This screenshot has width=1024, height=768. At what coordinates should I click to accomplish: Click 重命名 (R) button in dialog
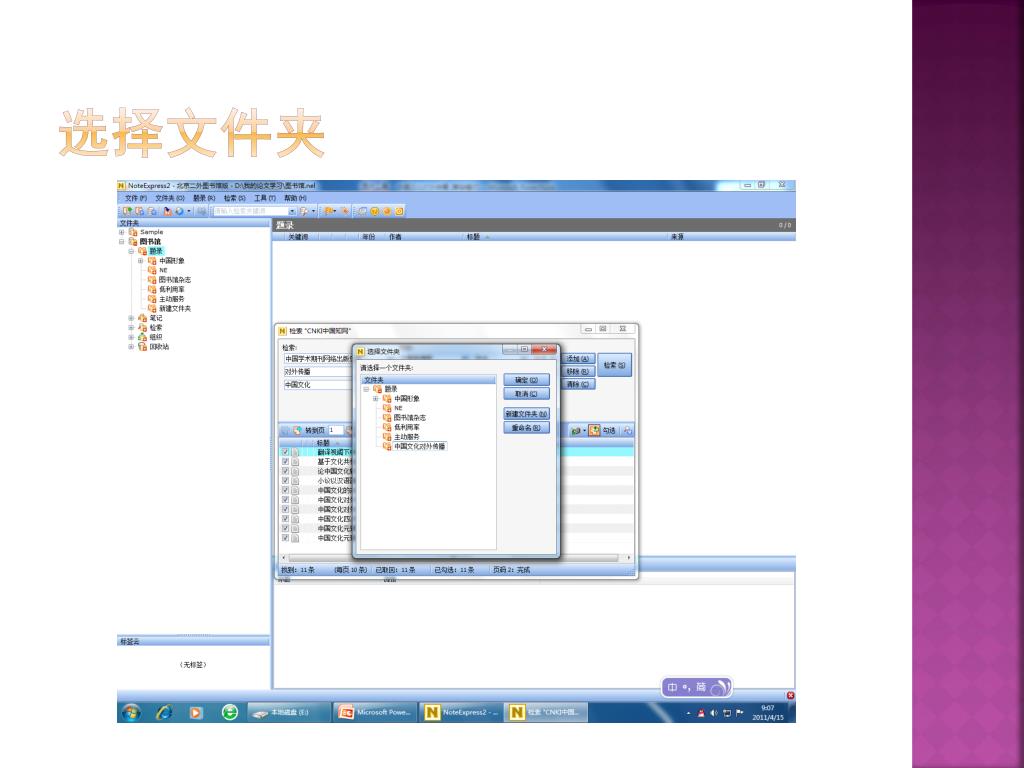click(526, 428)
